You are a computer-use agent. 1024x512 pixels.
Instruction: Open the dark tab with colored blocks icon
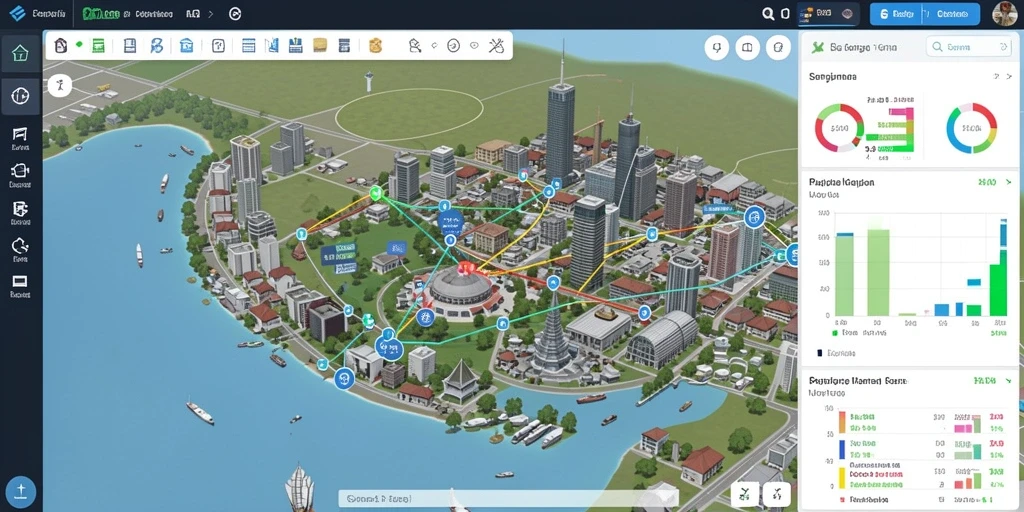tap(829, 13)
